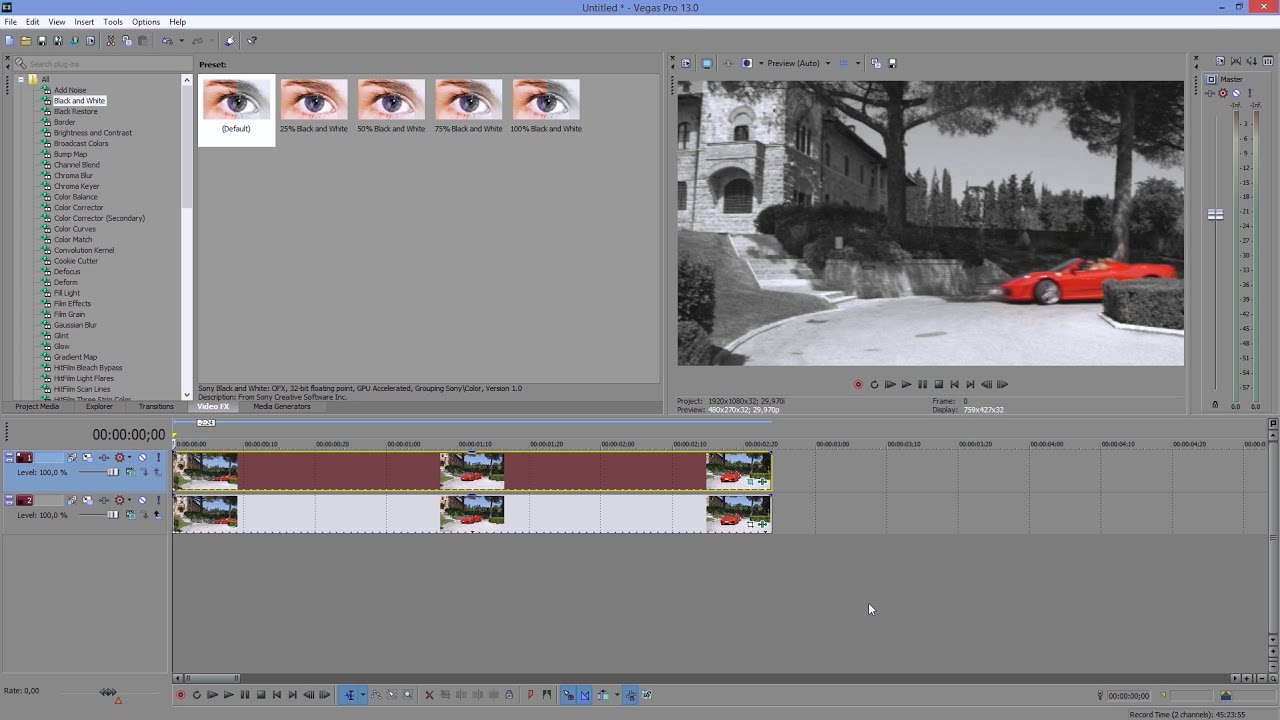
Task: Toggle Video Preview on External Monitor
Action: click(707, 63)
